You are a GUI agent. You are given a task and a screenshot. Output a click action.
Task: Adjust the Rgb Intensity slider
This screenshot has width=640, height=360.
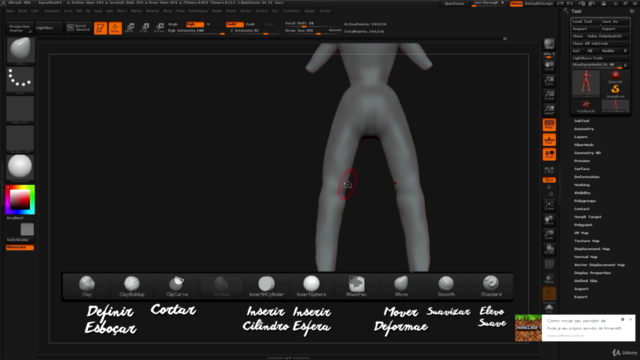[196, 31]
